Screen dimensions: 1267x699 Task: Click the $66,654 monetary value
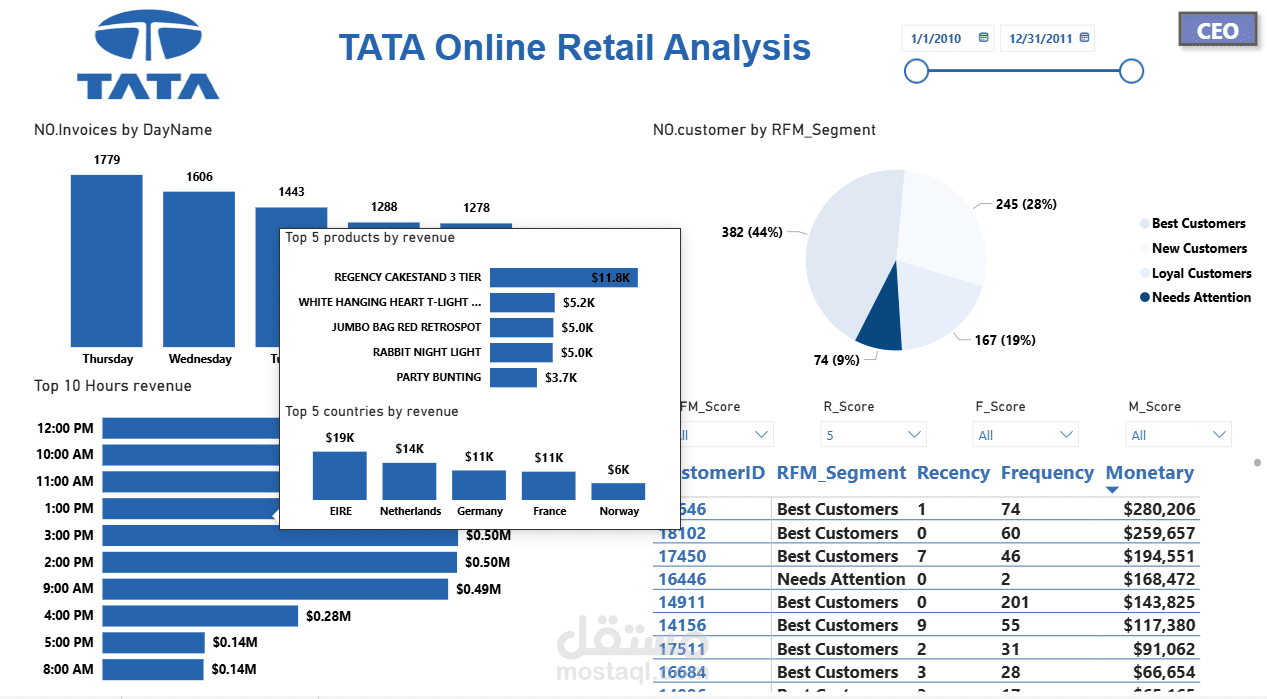pyautogui.click(x=1165, y=672)
